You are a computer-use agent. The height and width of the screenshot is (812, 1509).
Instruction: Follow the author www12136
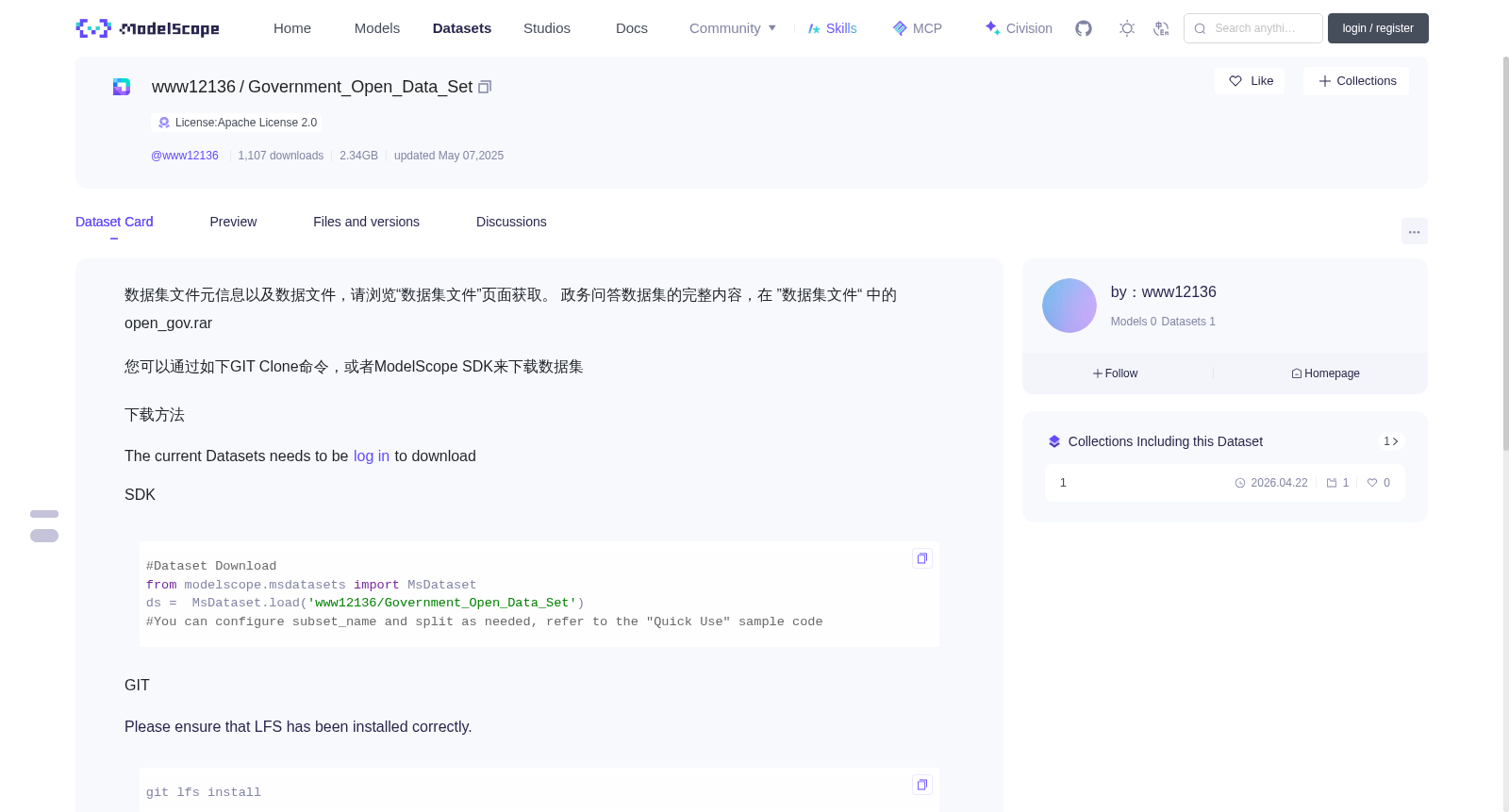tap(1116, 373)
